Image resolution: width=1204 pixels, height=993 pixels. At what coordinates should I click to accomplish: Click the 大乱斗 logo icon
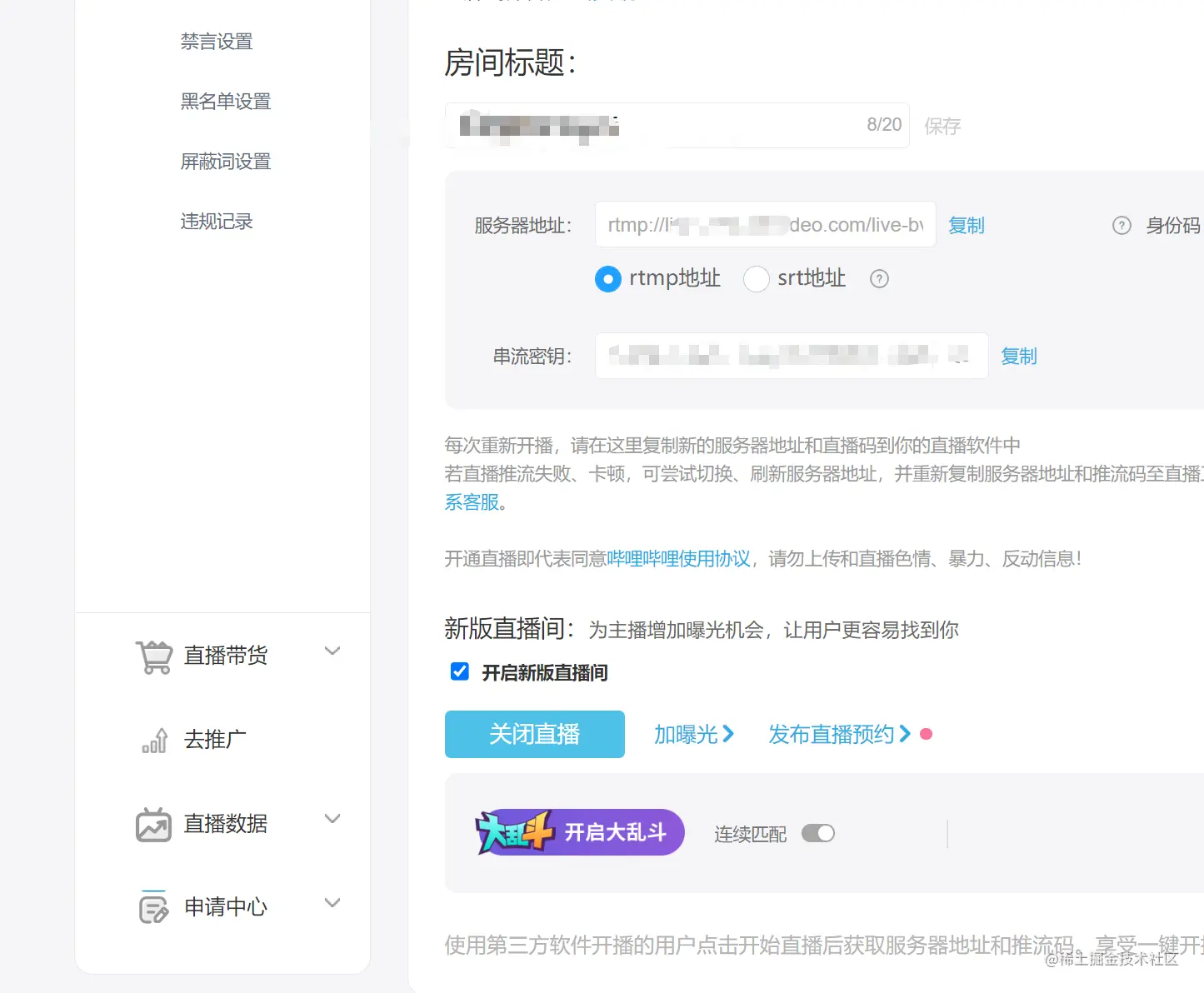tap(515, 832)
